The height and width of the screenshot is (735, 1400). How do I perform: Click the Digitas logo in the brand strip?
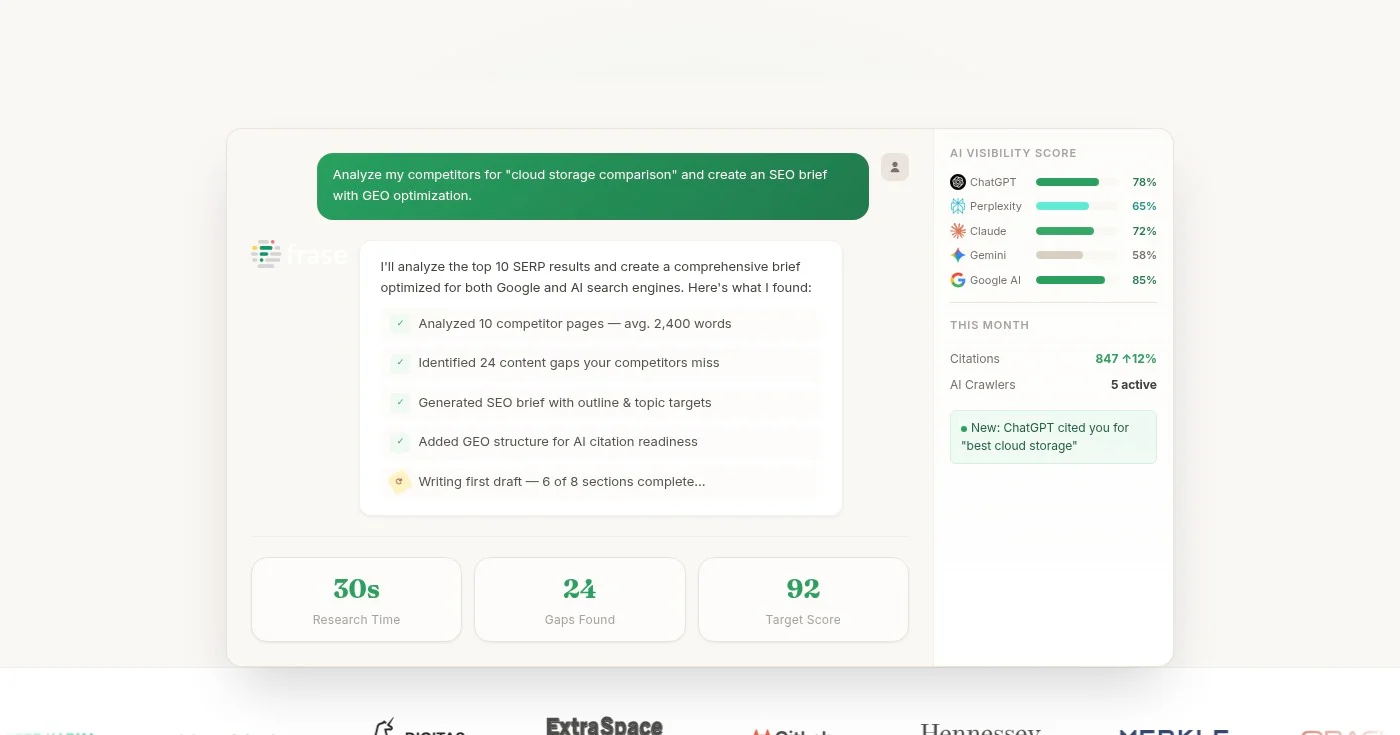click(419, 727)
